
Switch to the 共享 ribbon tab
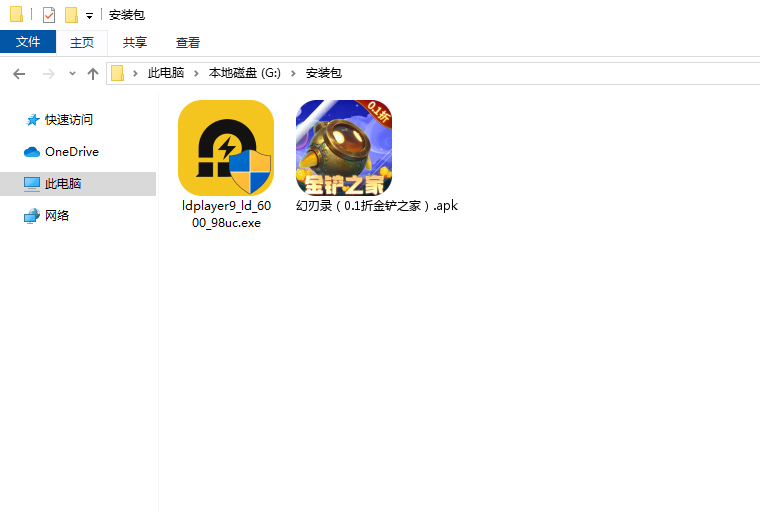[135, 42]
